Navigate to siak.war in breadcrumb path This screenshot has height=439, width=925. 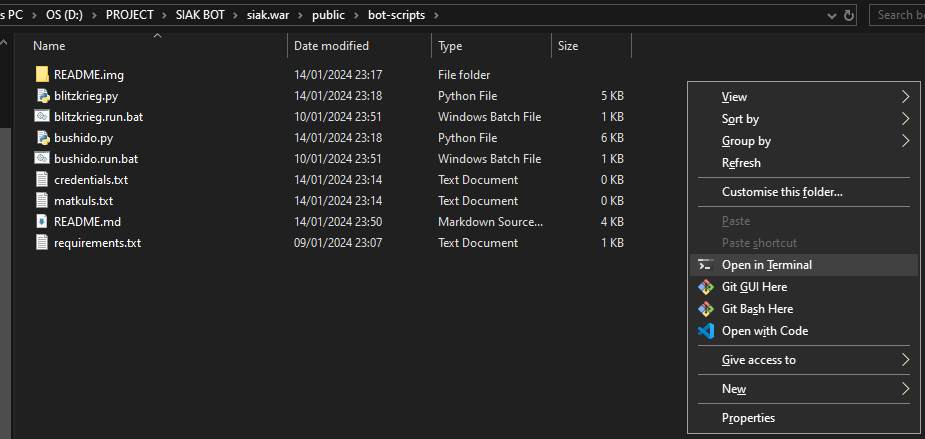[268, 15]
